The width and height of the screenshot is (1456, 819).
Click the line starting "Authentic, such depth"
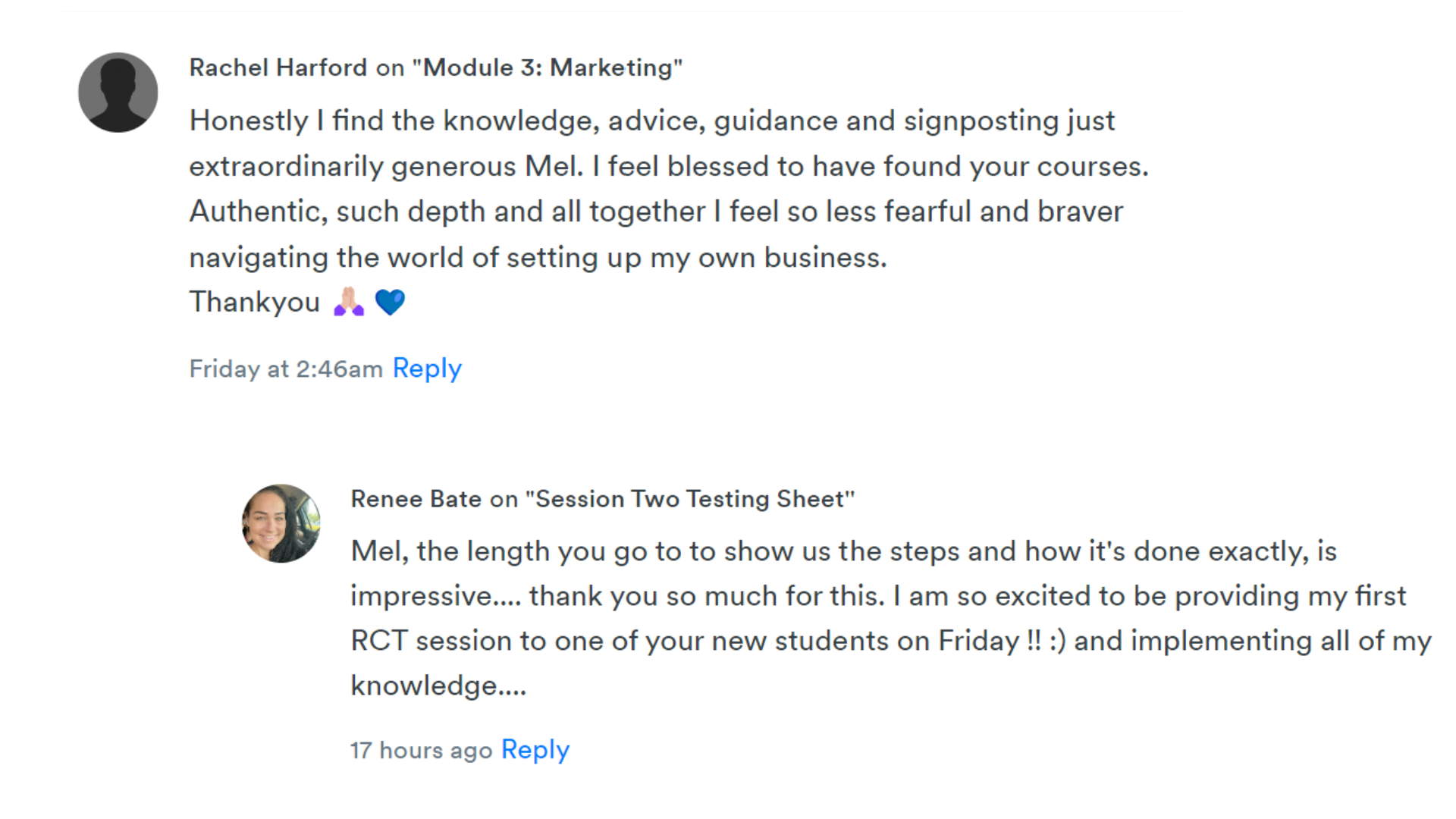point(656,212)
